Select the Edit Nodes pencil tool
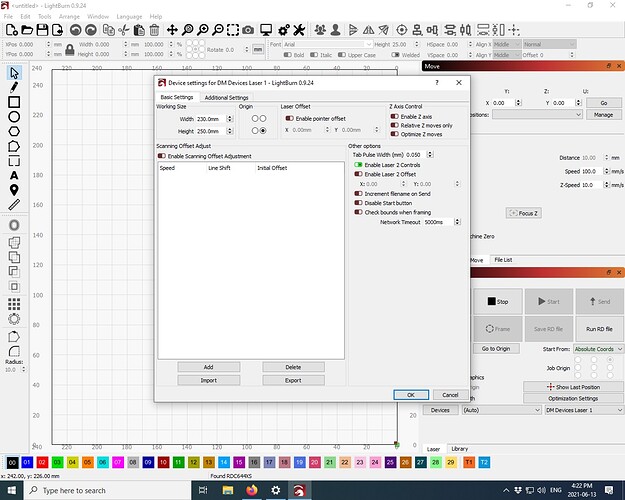Screen dimensions: 625x500 [14, 87]
